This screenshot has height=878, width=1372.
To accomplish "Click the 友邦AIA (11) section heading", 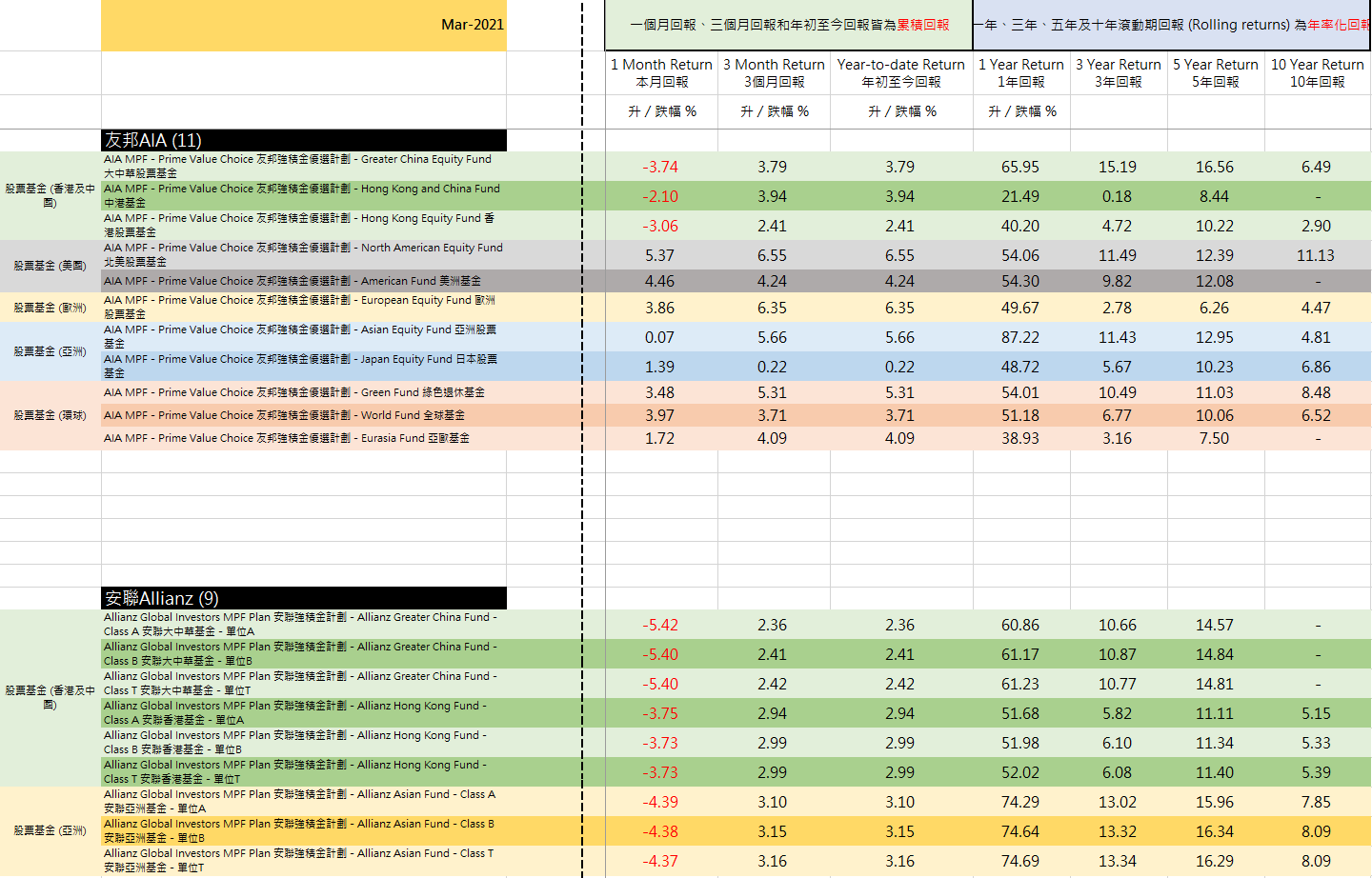I will [304, 140].
